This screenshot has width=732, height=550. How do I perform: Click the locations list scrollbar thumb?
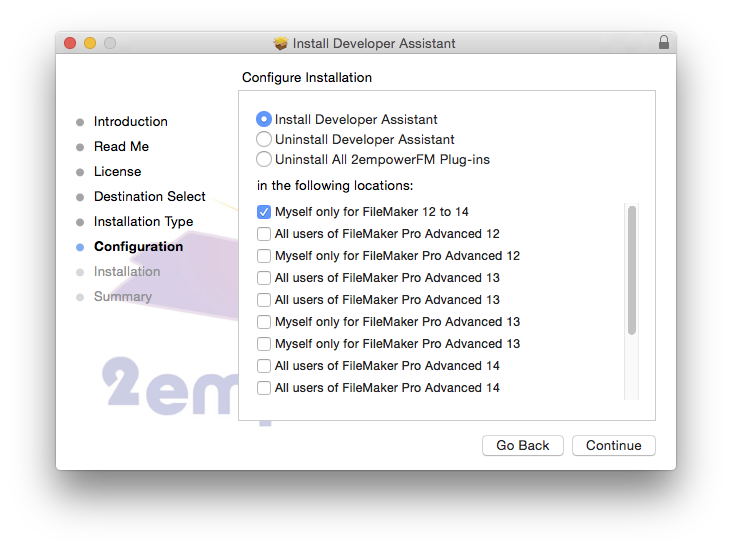[x=632, y=270]
